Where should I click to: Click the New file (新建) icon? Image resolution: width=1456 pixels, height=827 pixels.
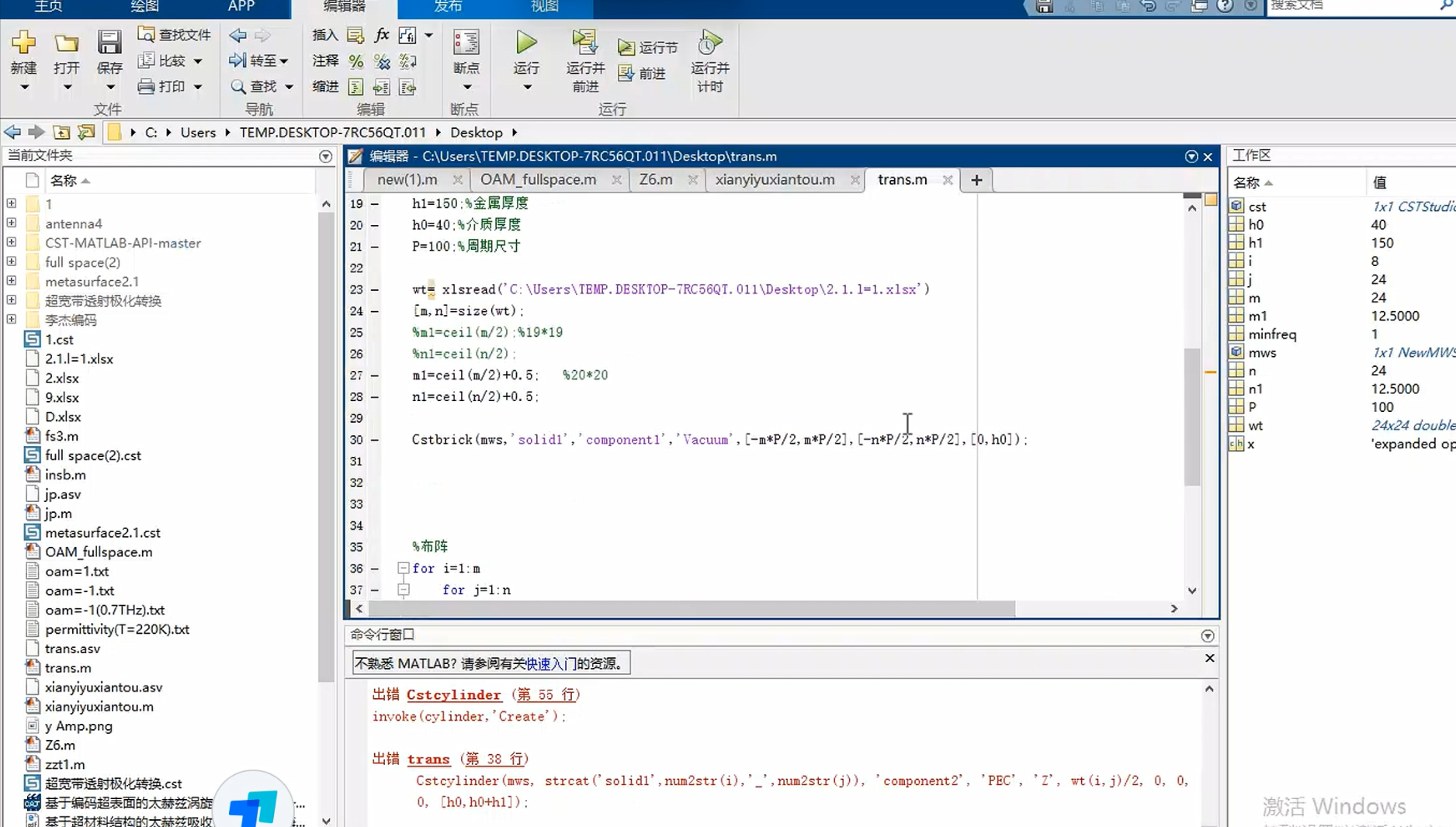(x=23, y=43)
